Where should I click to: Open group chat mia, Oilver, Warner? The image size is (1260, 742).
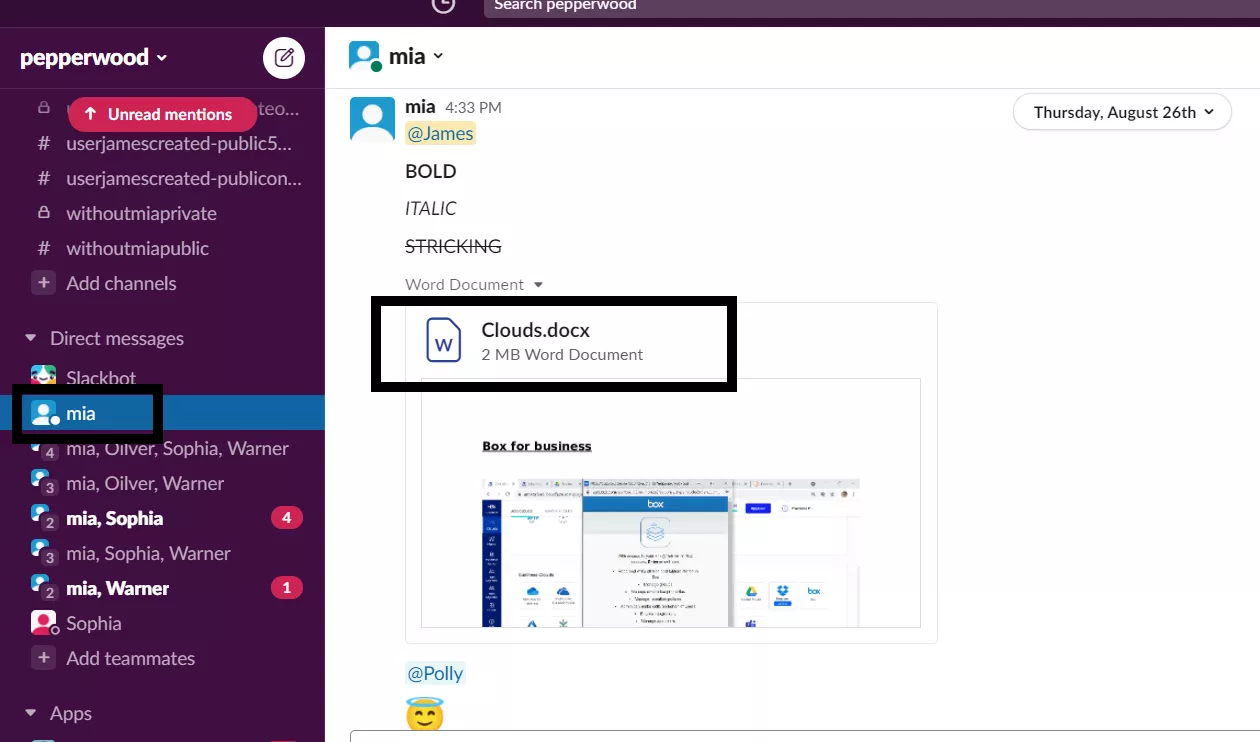[x=145, y=483]
